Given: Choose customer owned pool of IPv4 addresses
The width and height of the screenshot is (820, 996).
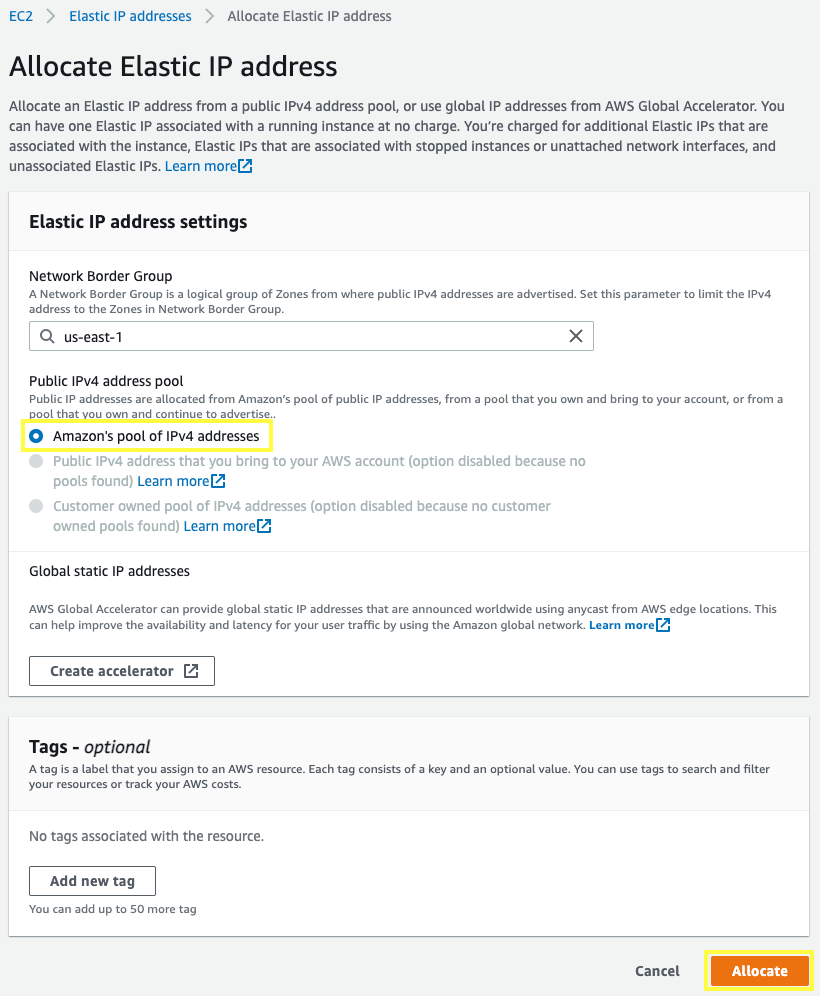Looking at the screenshot, I should (36, 506).
